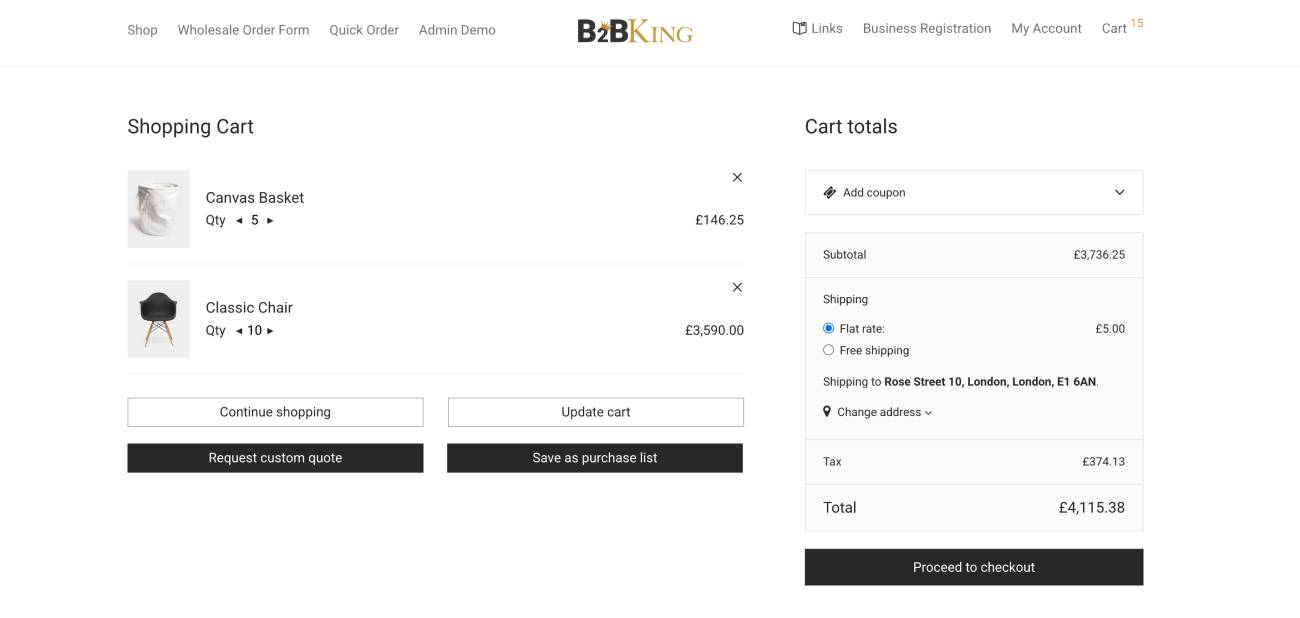Expand the Add coupon chevron
This screenshot has width=1300, height=618.
coord(1120,192)
